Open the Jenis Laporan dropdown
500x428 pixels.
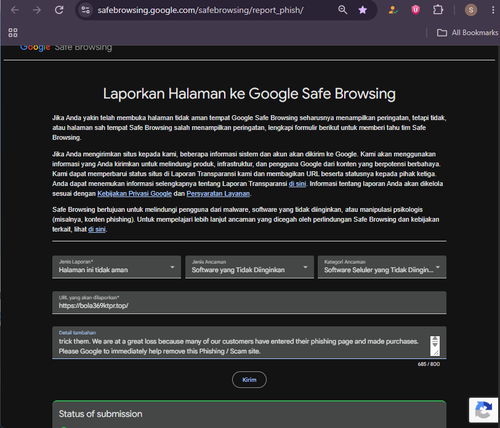116,267
